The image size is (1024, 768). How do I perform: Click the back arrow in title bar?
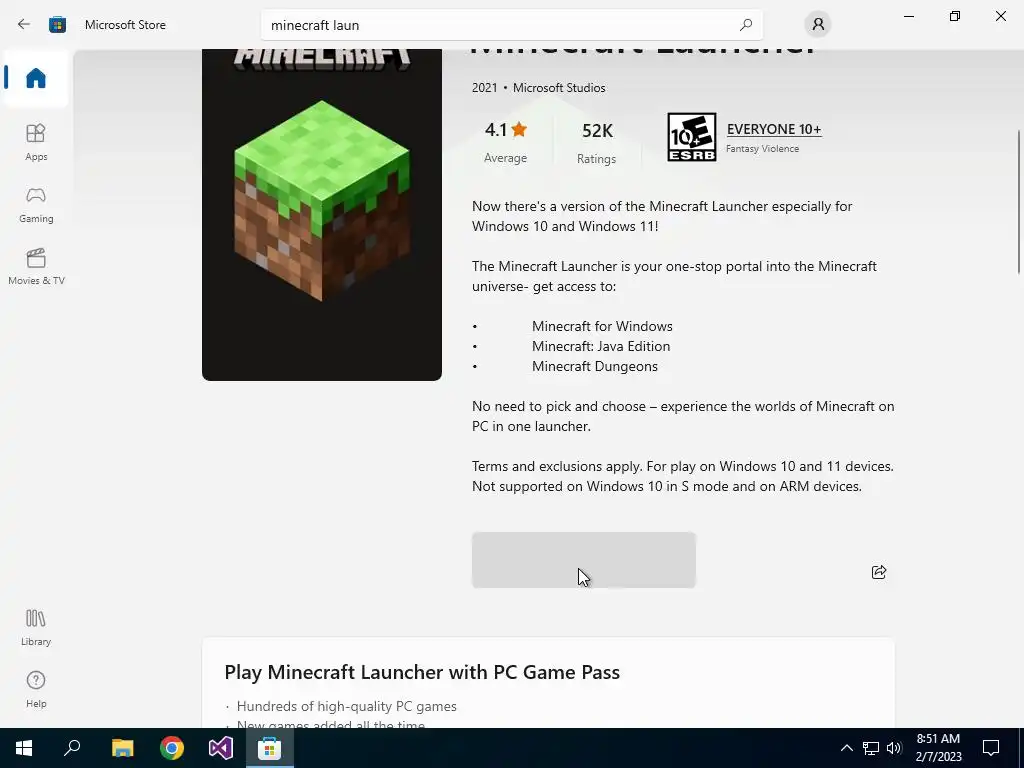pos(24,25)
